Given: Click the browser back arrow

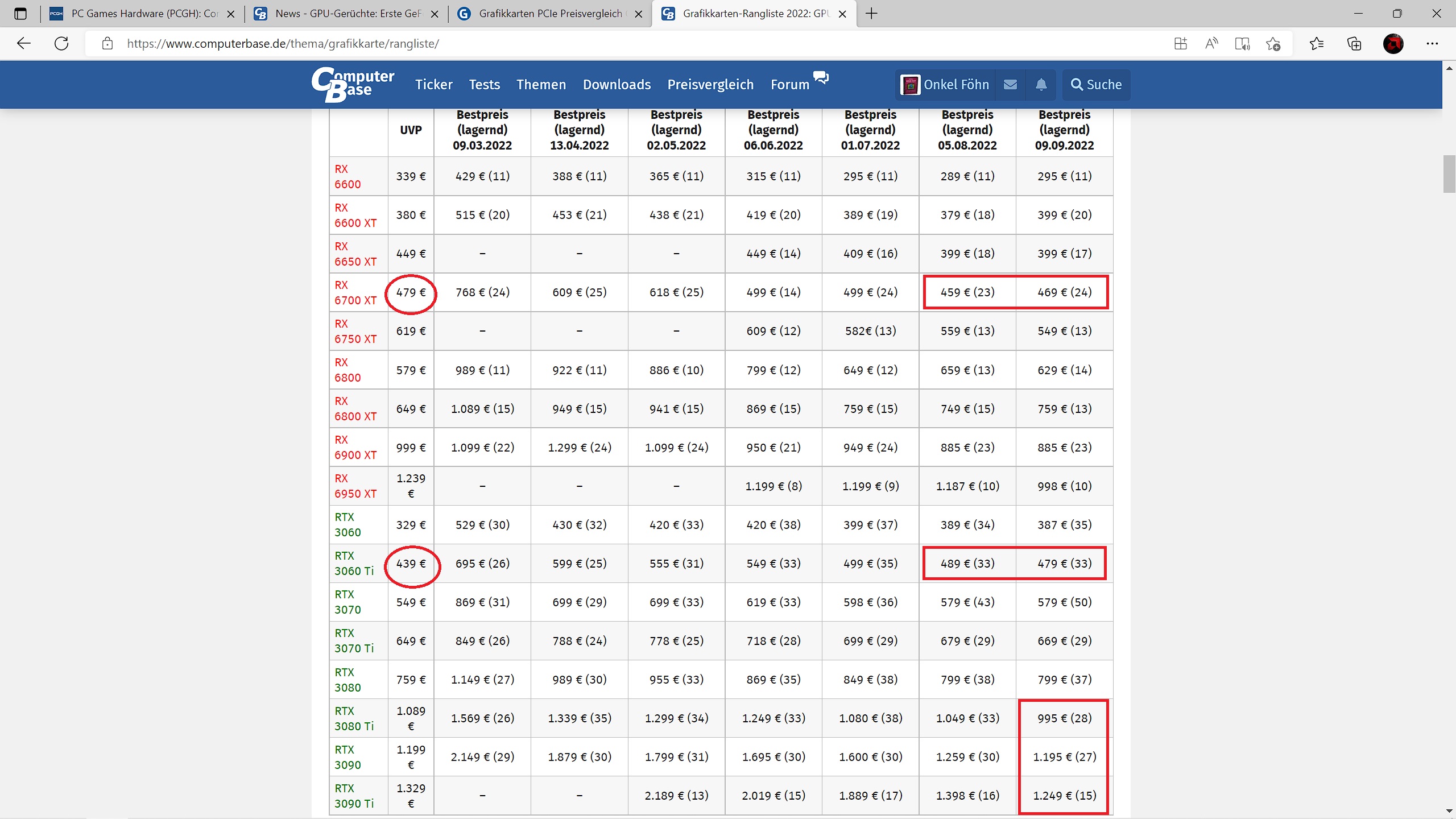Looking at the screenshot, I should coord(24,43).
